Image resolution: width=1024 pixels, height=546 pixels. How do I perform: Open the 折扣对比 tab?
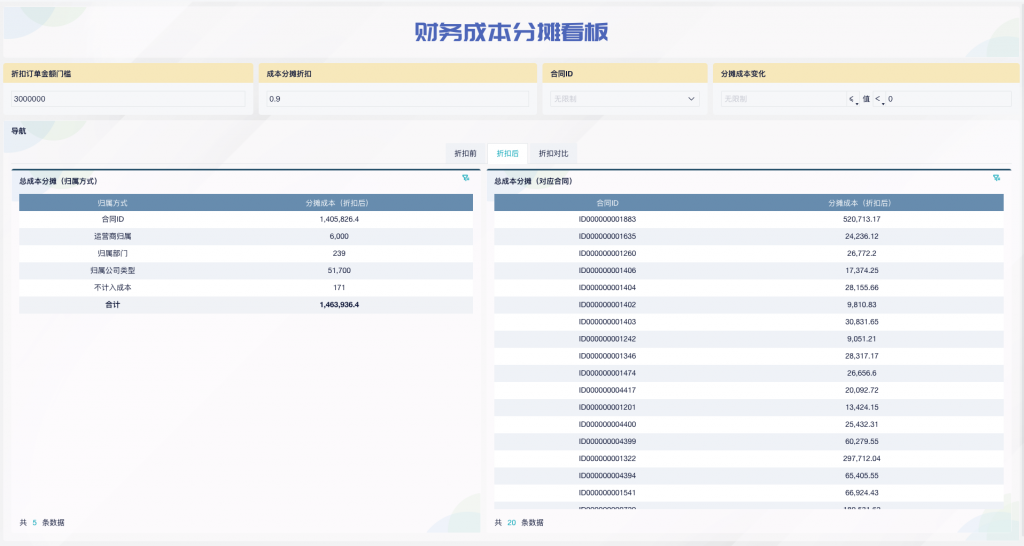pos(553,154)
